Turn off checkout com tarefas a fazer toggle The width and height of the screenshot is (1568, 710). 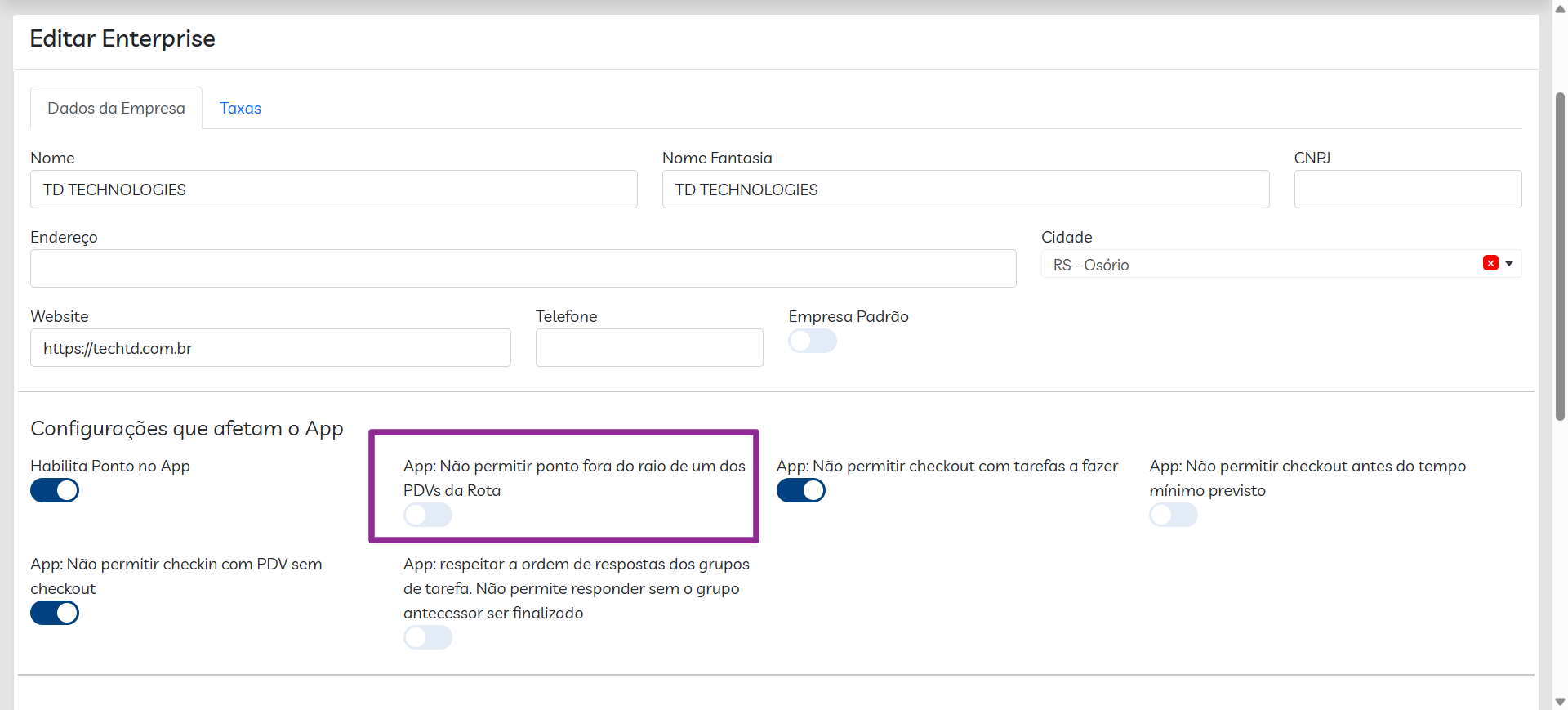[800, 490]
